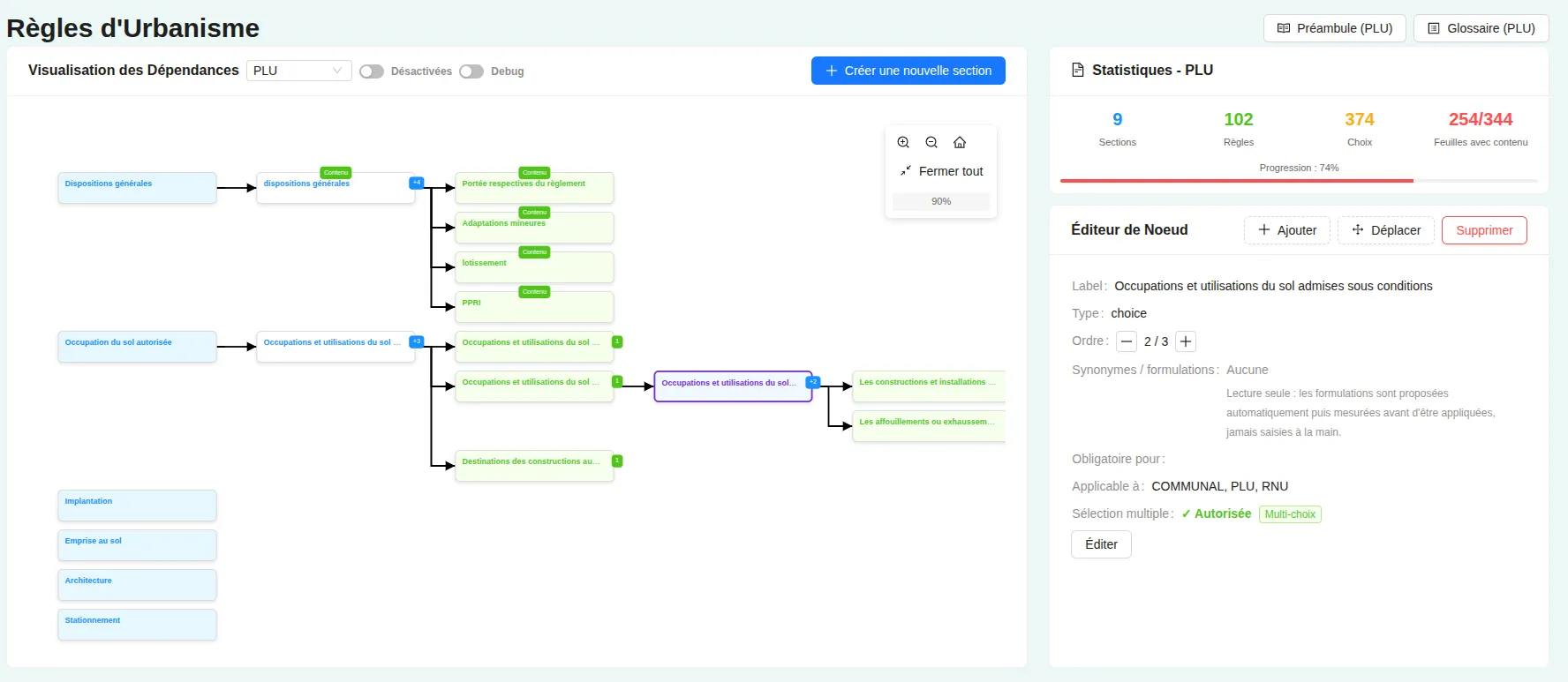The width and height of the screenshot is (1568, 682).
Task: Select the Stationnement section node
Action: (x=137, y=625)
